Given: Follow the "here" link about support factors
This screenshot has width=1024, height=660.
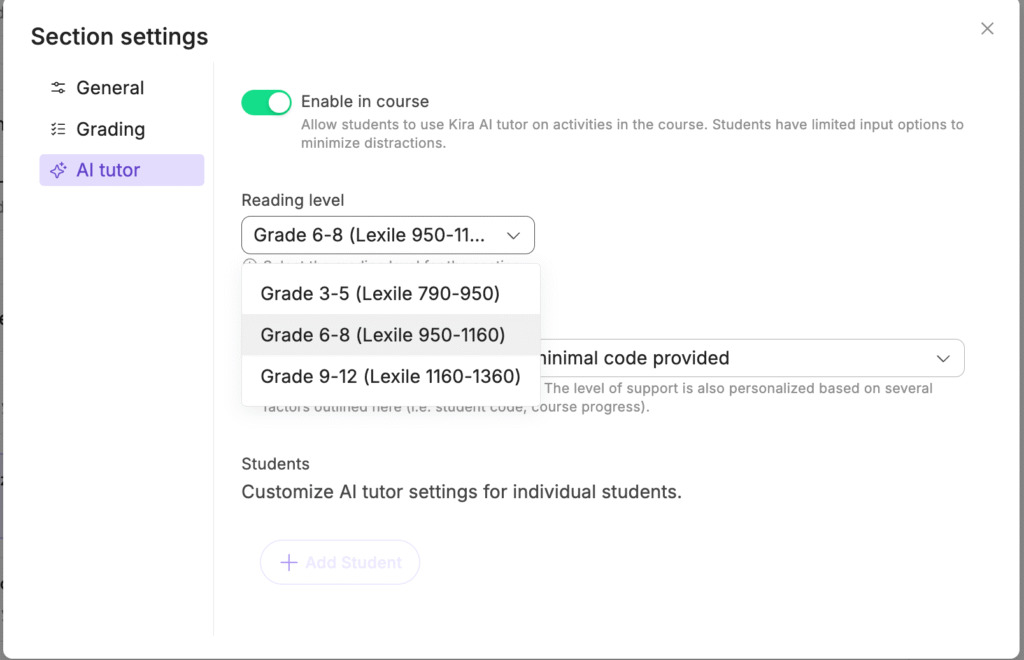Looking at the screenshot, I should 387,408.
